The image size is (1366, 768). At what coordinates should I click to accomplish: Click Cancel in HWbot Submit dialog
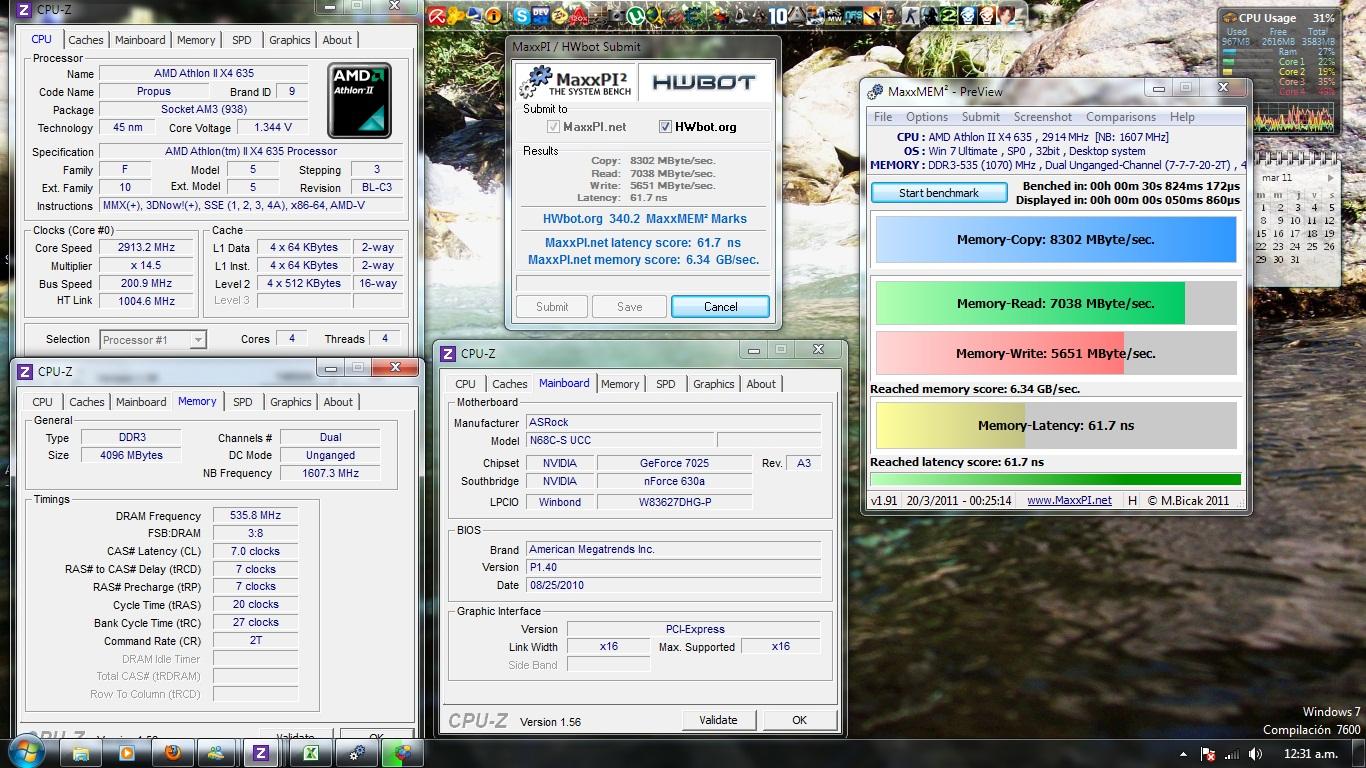point(720,307)
